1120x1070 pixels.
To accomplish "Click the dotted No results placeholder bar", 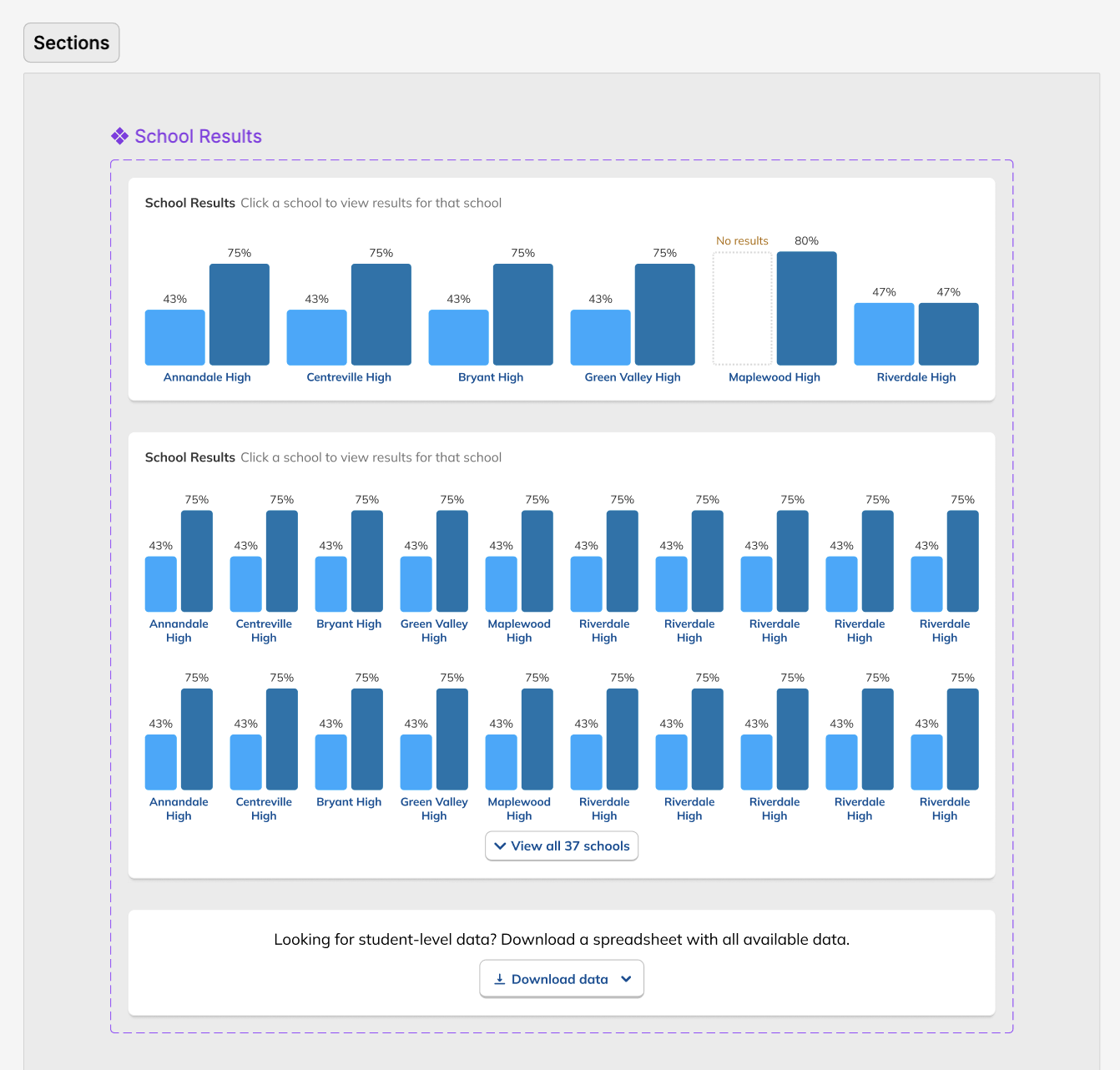I will pos(742,309).
